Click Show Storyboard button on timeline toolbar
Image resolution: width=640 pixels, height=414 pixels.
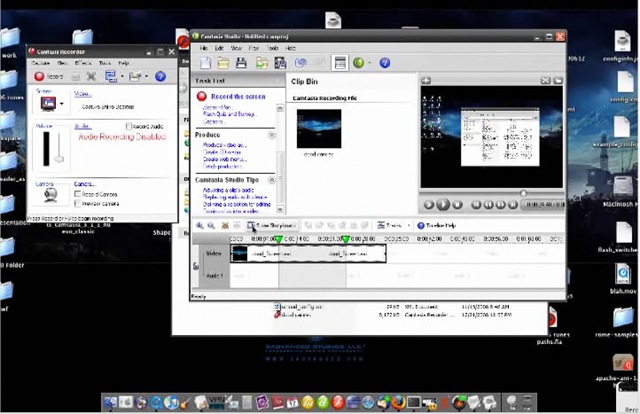click(271, 225)
